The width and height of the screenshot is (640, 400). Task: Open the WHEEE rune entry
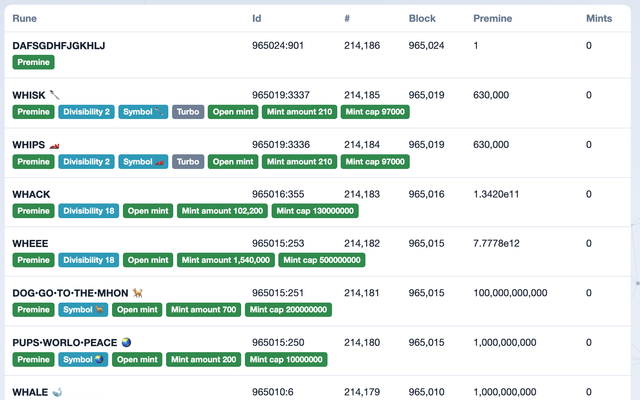pos(30,244)
